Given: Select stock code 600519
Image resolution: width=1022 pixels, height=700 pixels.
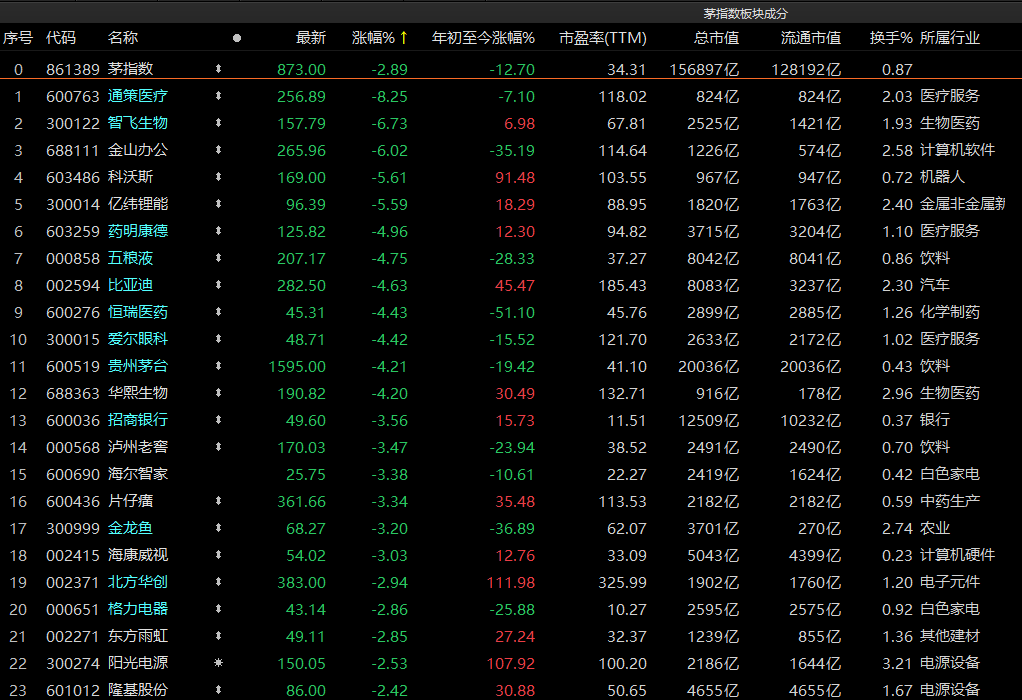Looking at the screenshot, I should (x=73, y=367).
